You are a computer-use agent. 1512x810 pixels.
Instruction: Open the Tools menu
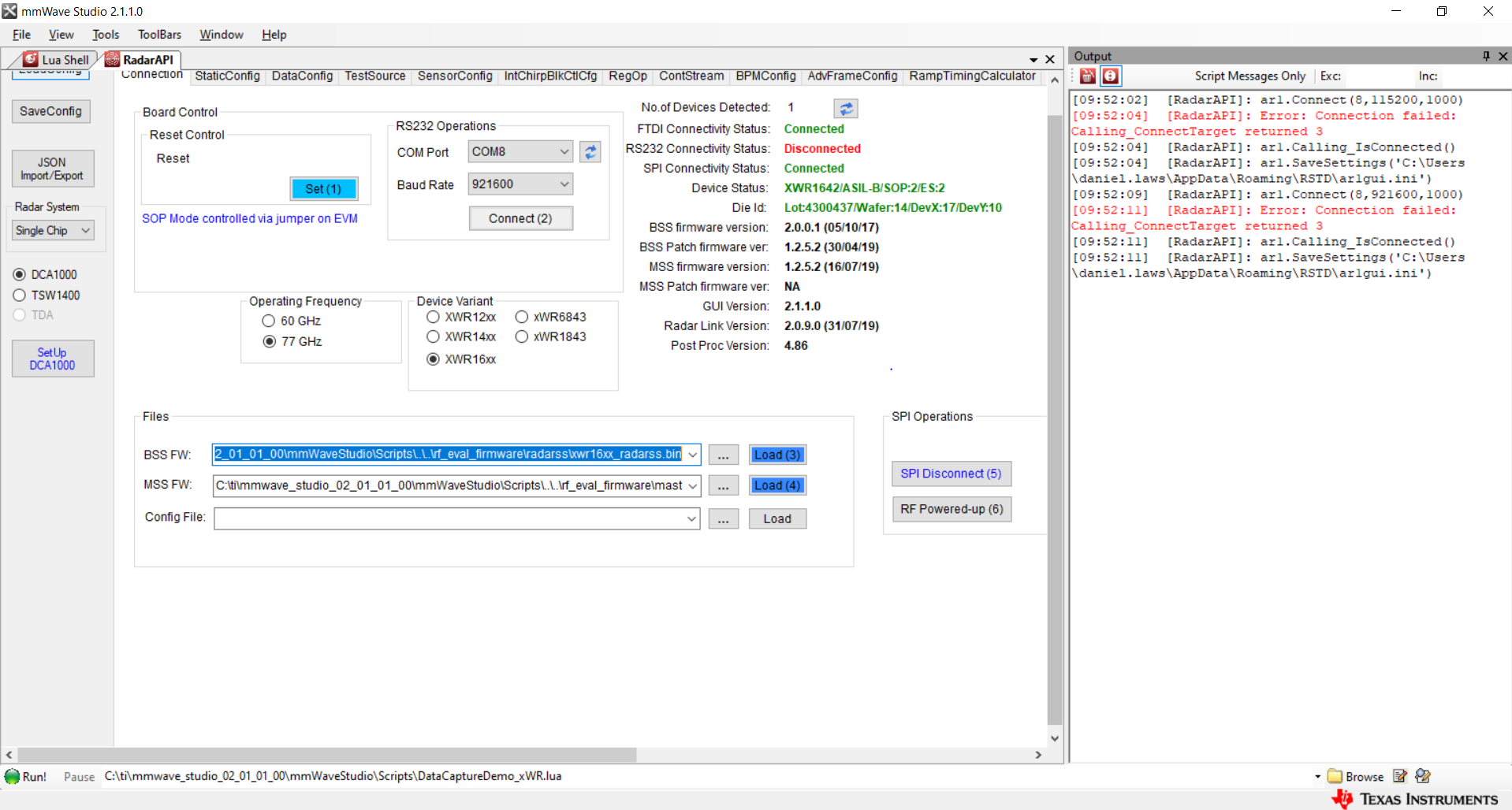pos(106,35)
